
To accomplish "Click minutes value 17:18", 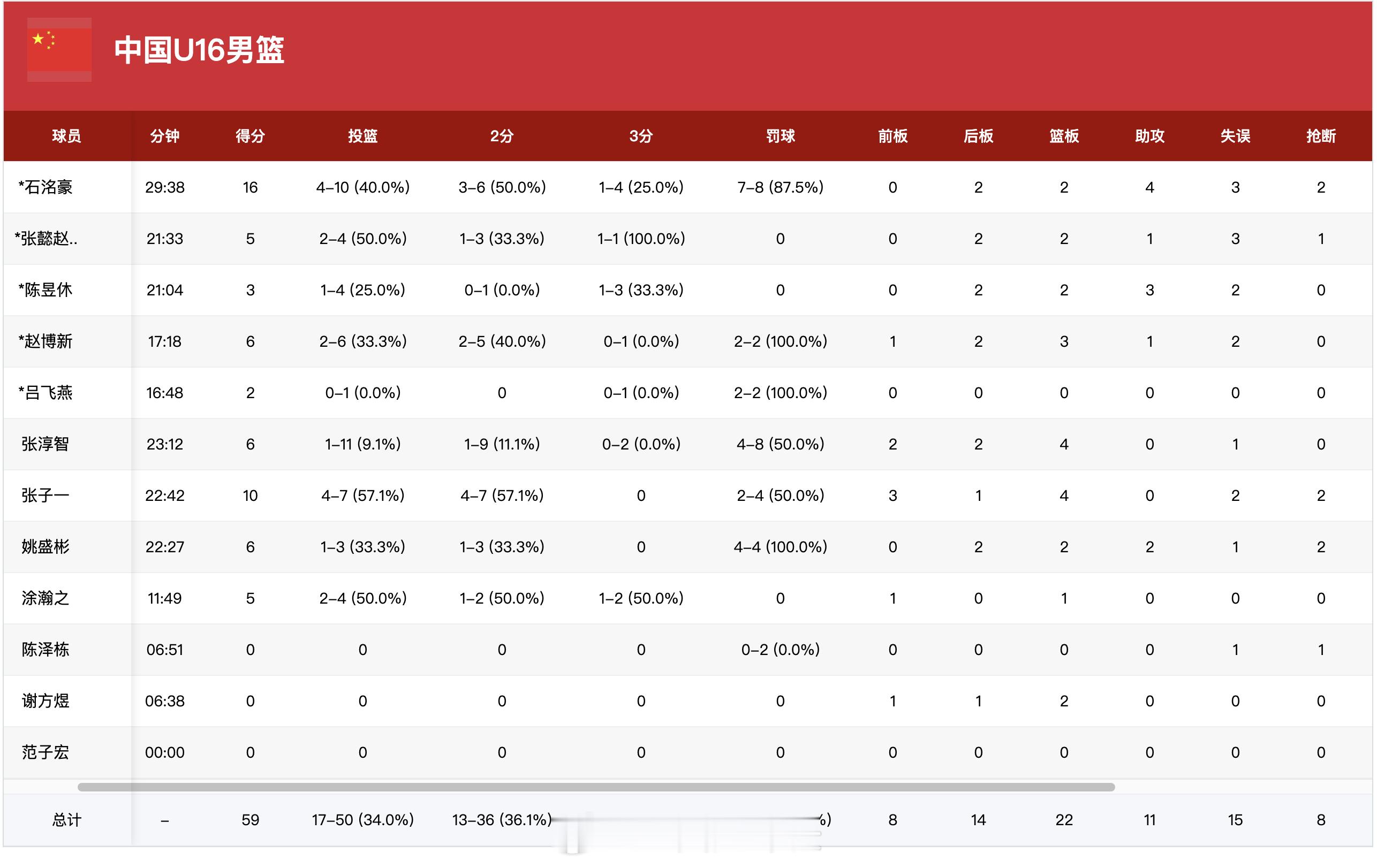I will tap(165, 342).
